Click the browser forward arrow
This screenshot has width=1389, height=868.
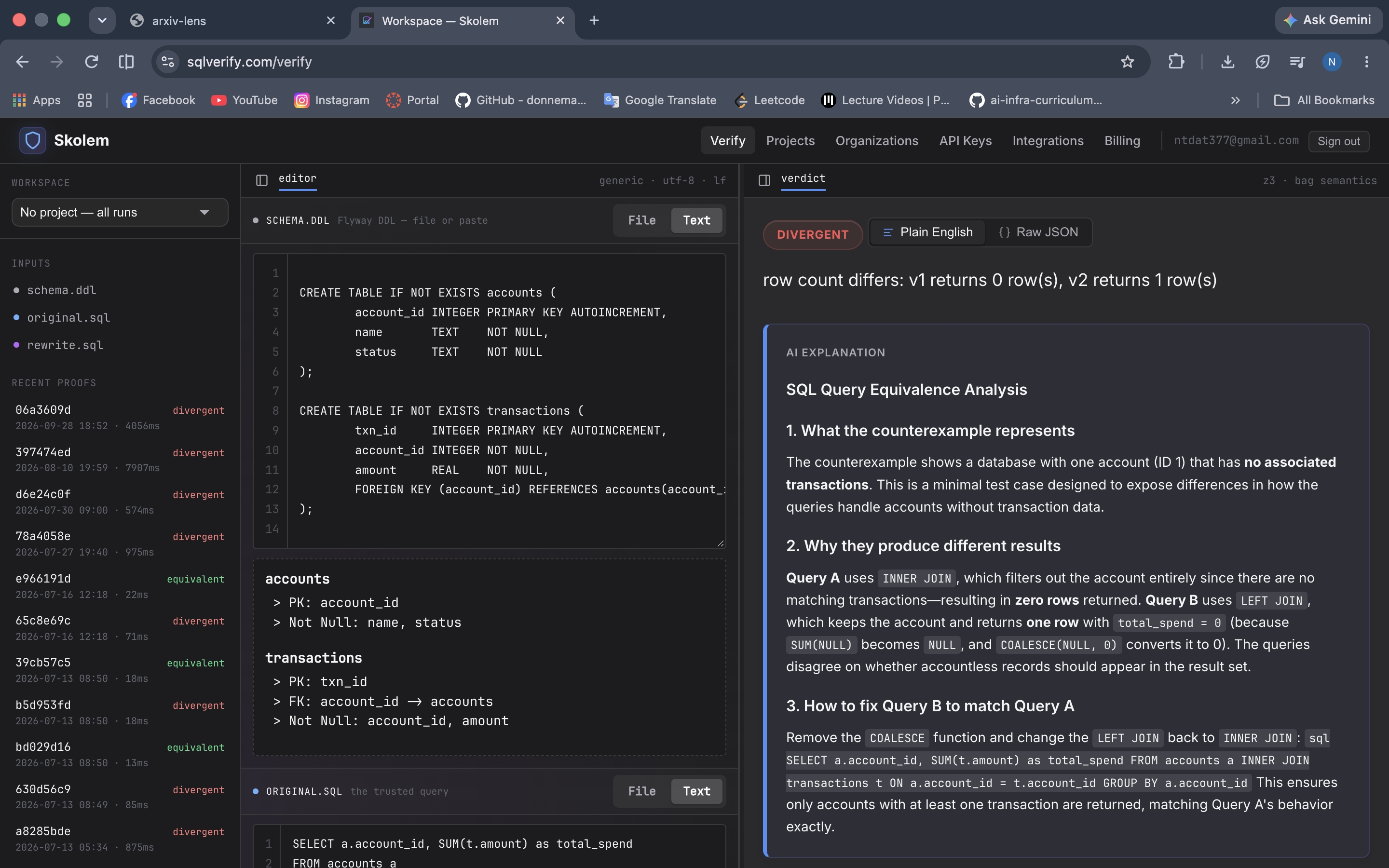[x=57, y=61]
